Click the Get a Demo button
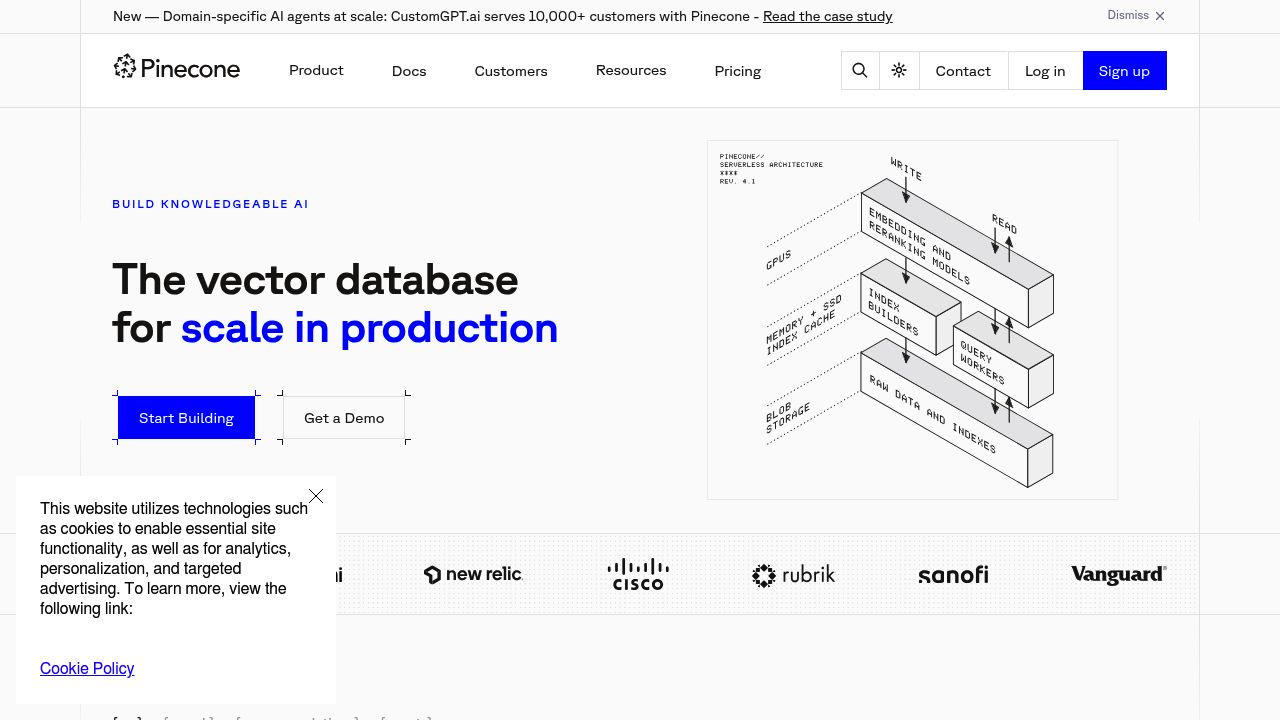This screenshot has width=1280, height=720. pyautogui.click(x=344, y=418)
